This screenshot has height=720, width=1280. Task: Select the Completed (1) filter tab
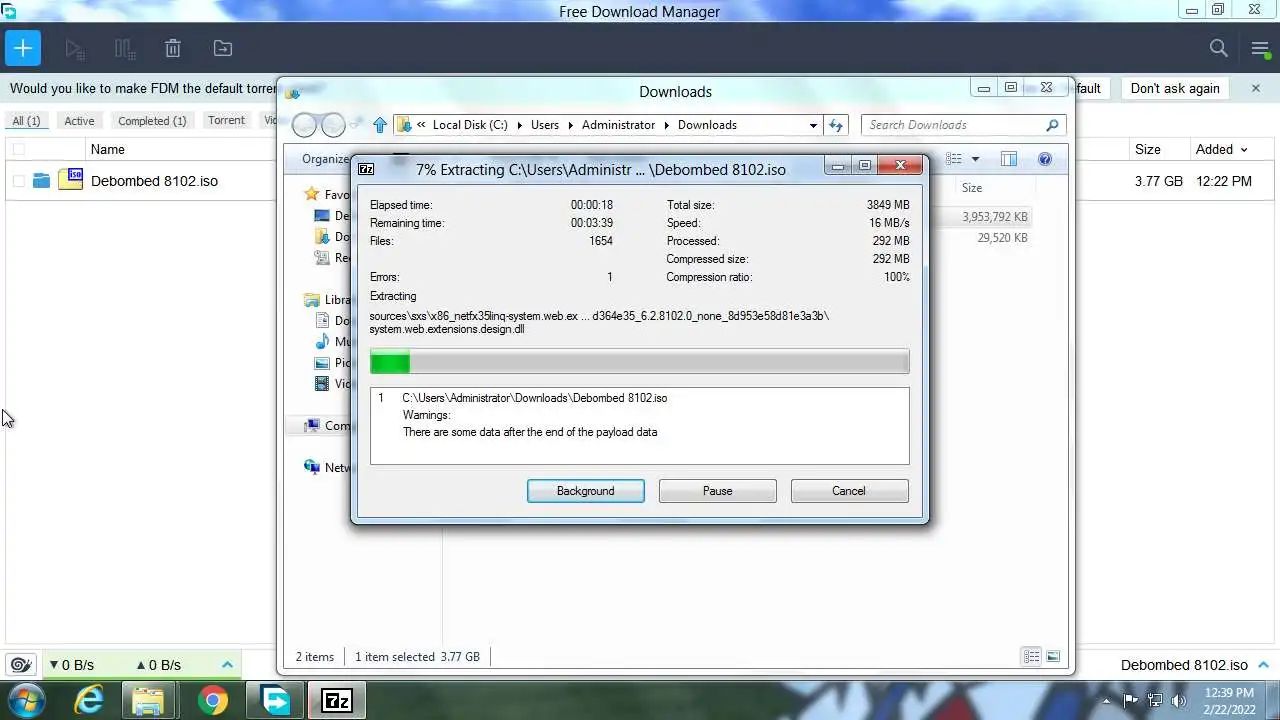pos(152,120)
